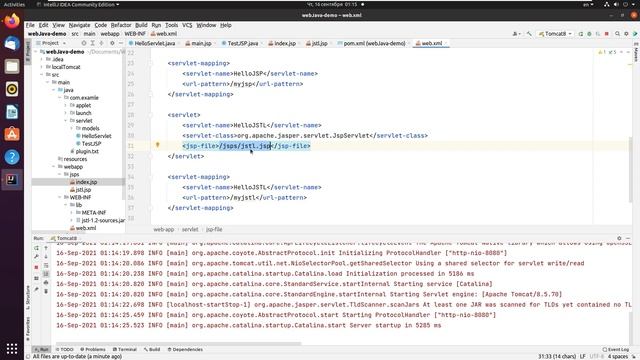Viewport: 640px width, 360px height.
Task: Stop the server in Run panel
Action: [x=36, y=267]
